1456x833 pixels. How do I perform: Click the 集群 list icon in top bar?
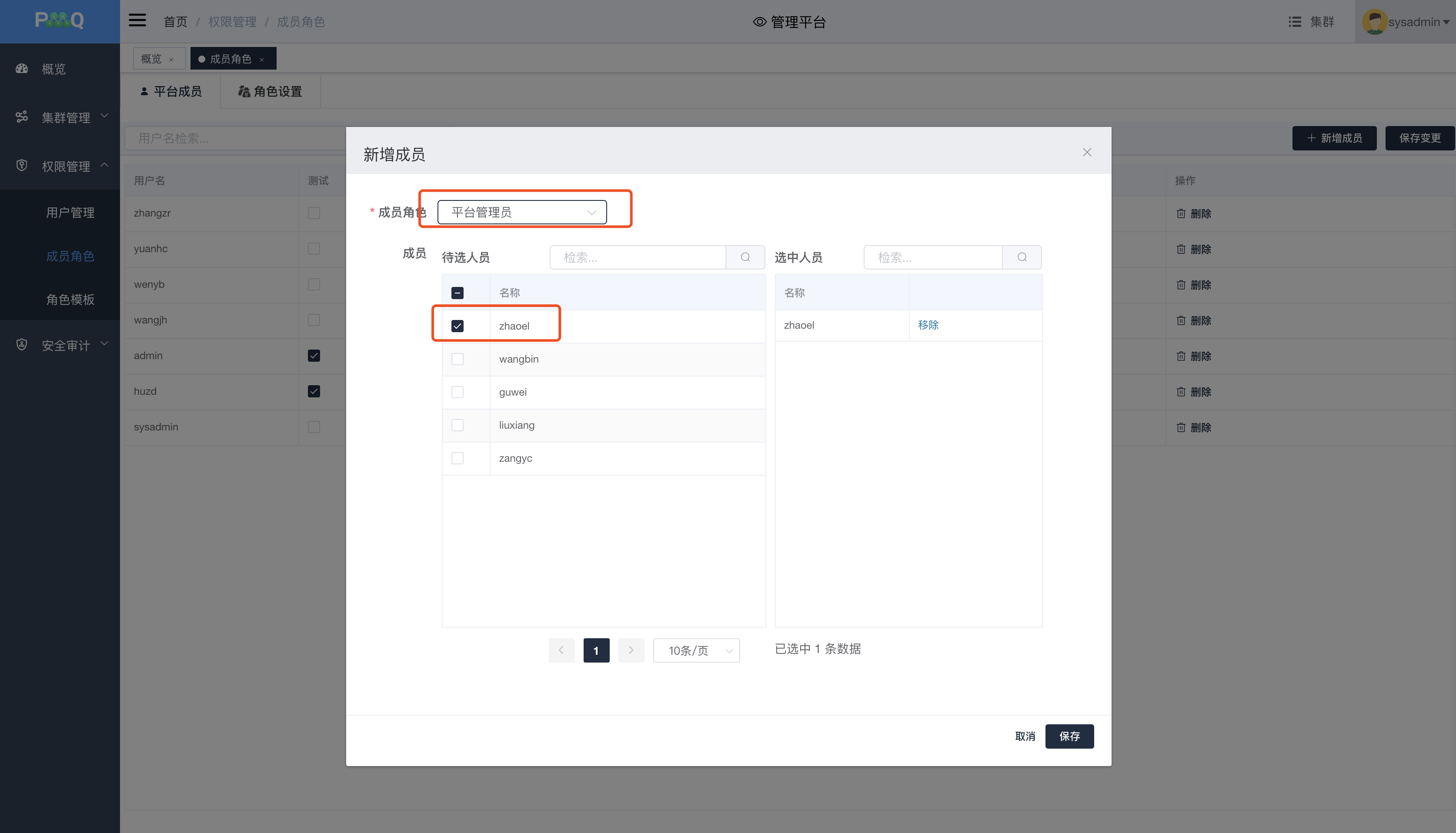click(x=1294, y=22)
